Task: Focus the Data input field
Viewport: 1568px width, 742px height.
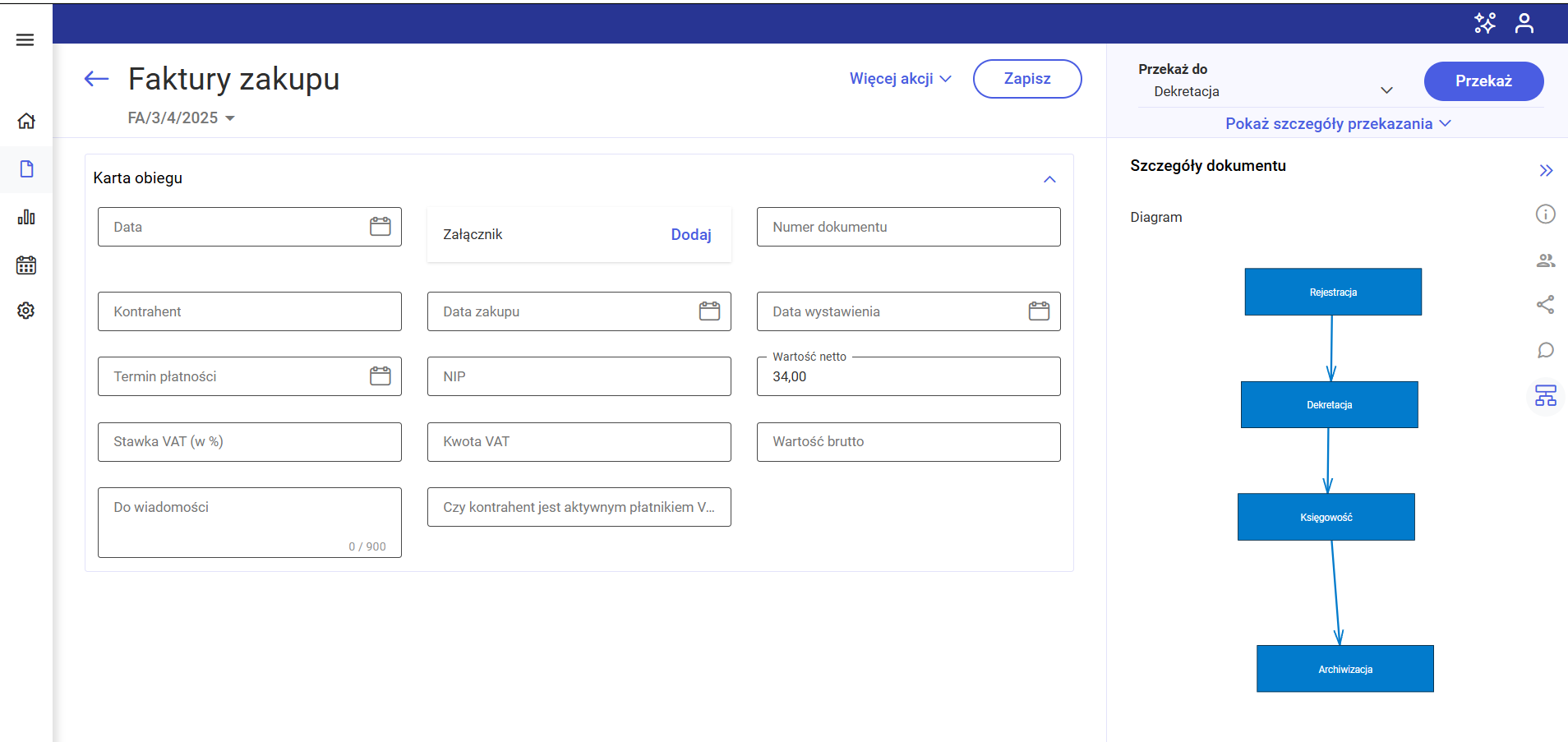Action: point(250,227)
